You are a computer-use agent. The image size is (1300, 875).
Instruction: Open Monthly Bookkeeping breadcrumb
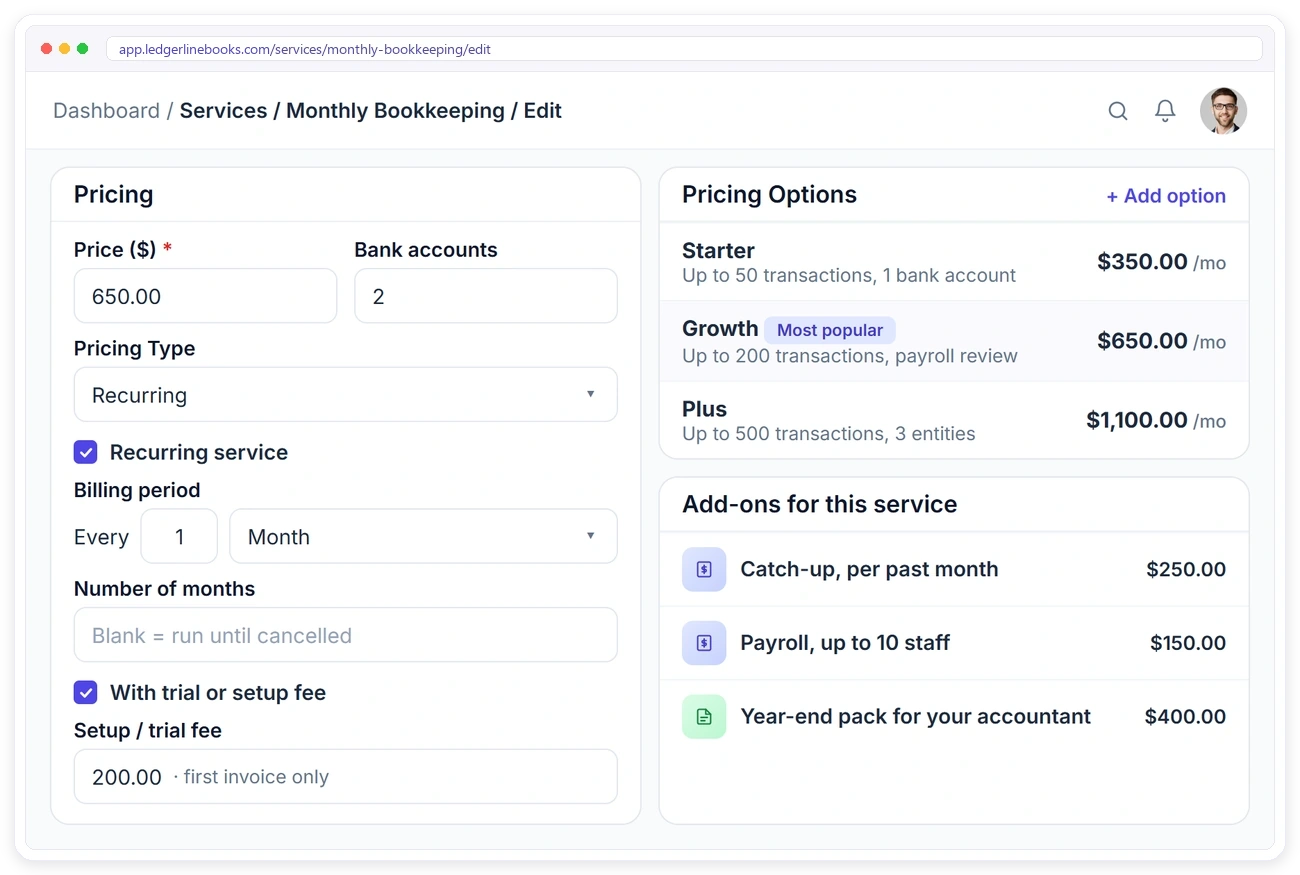(395, 111)
